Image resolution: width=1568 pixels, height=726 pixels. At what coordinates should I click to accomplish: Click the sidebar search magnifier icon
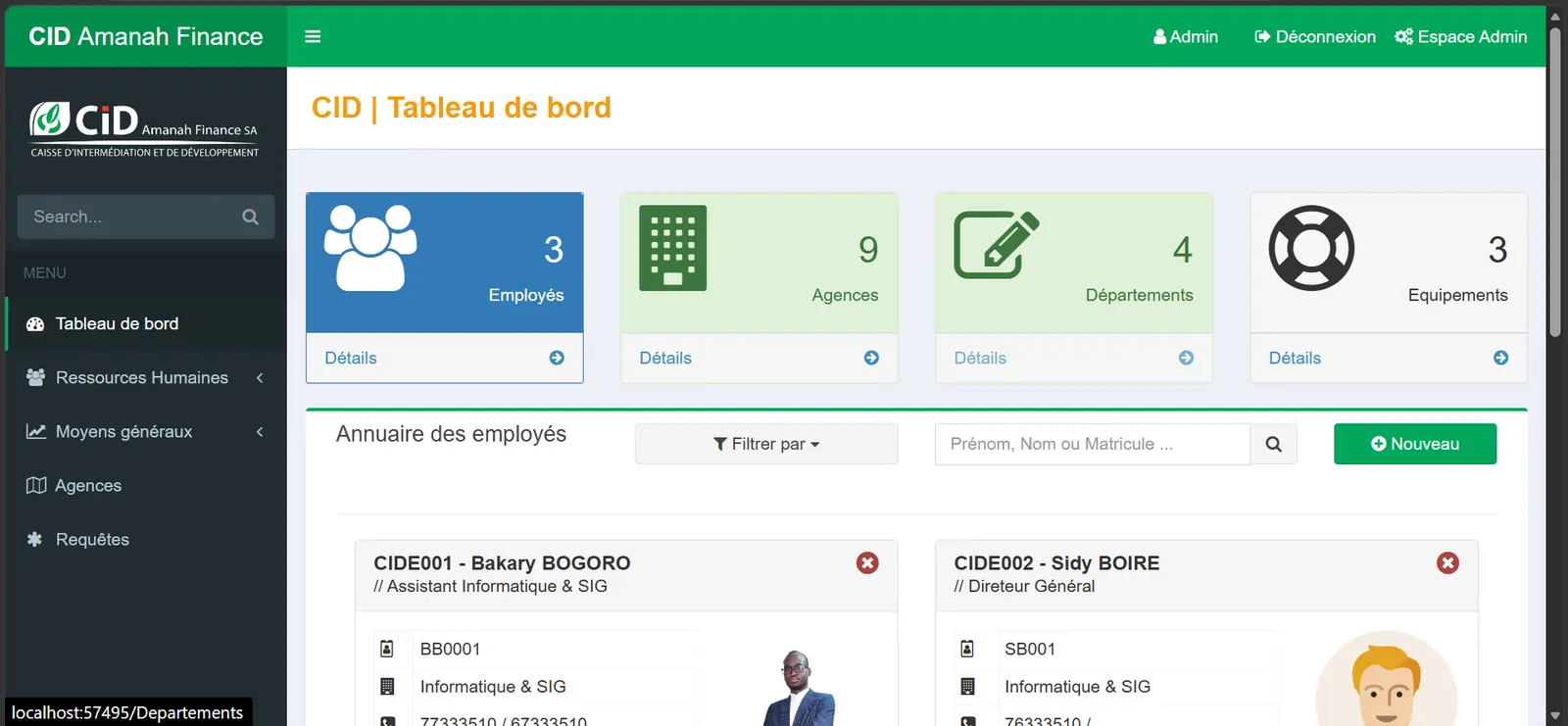250,217
